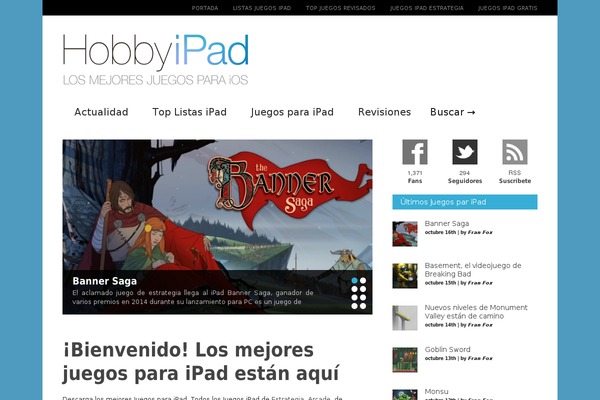Viewport: 600px width, 400px height.
Task: Open the Facebook fans icon
Action: point(415,152)
